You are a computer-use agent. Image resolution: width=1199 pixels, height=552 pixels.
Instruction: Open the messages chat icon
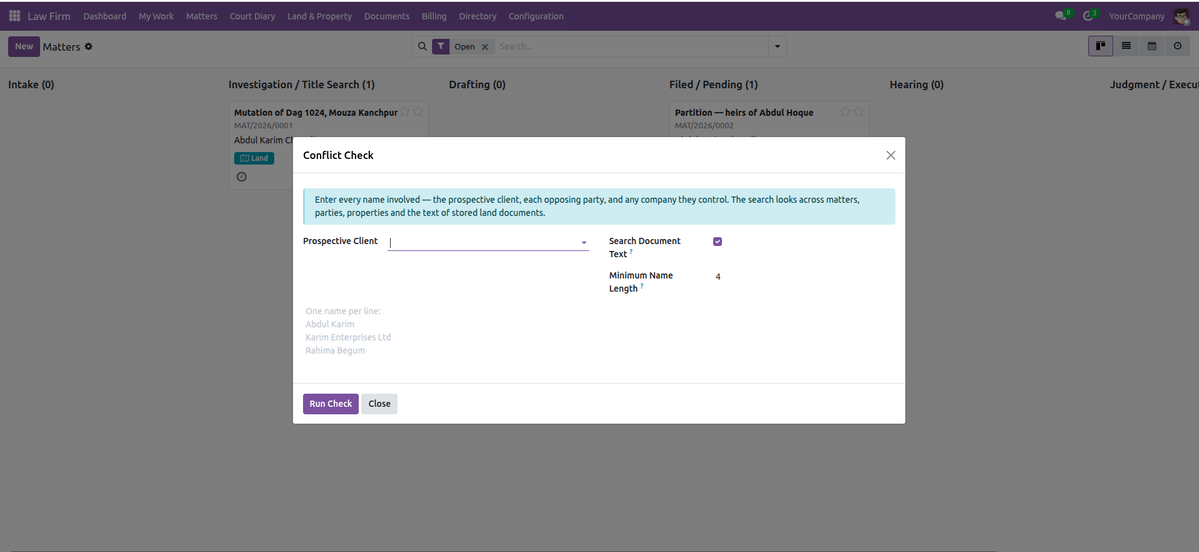tap(1061, 16)
